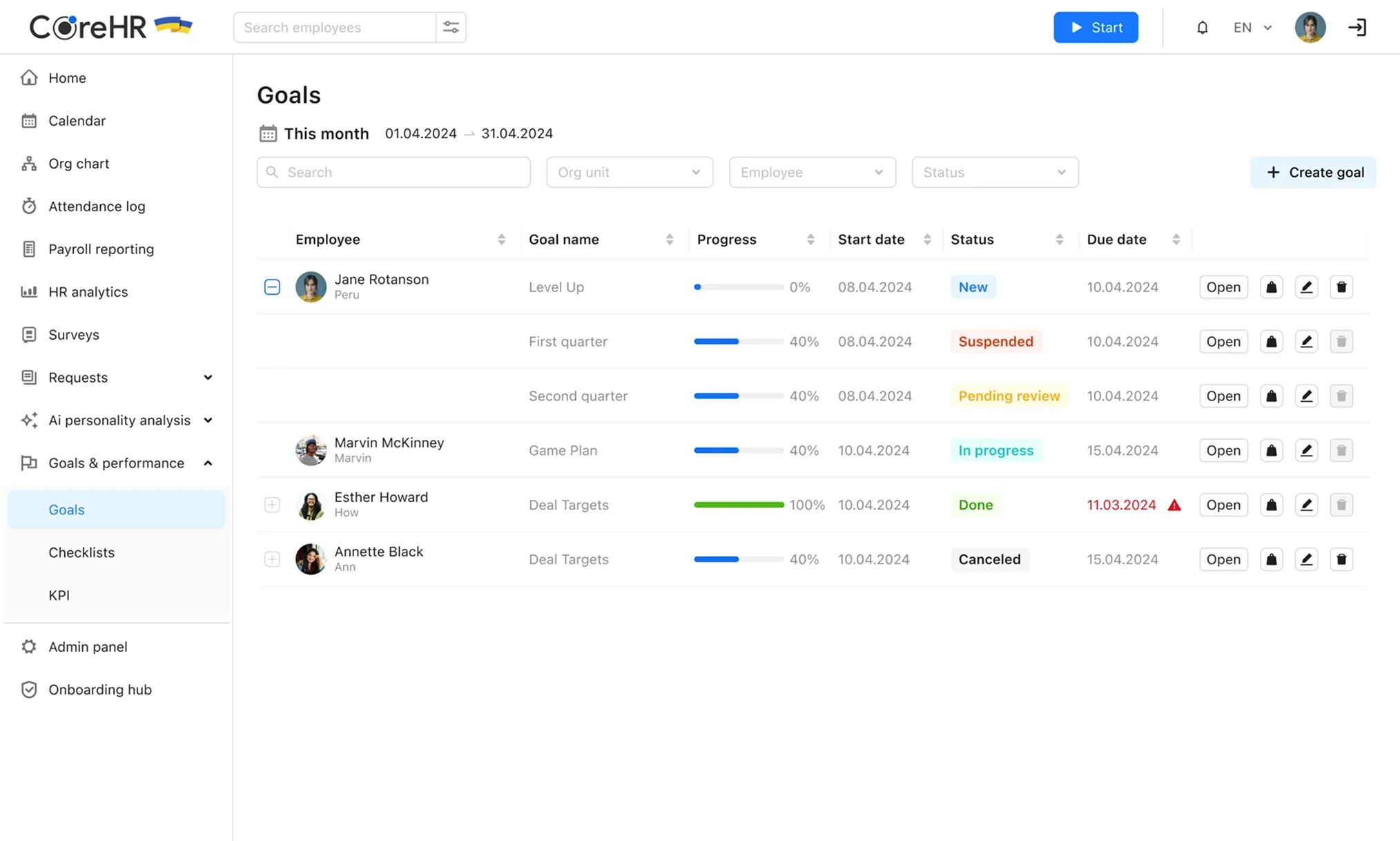Sort table by Start date column
The image size is (1400, 841).
[x=927, y=240]
